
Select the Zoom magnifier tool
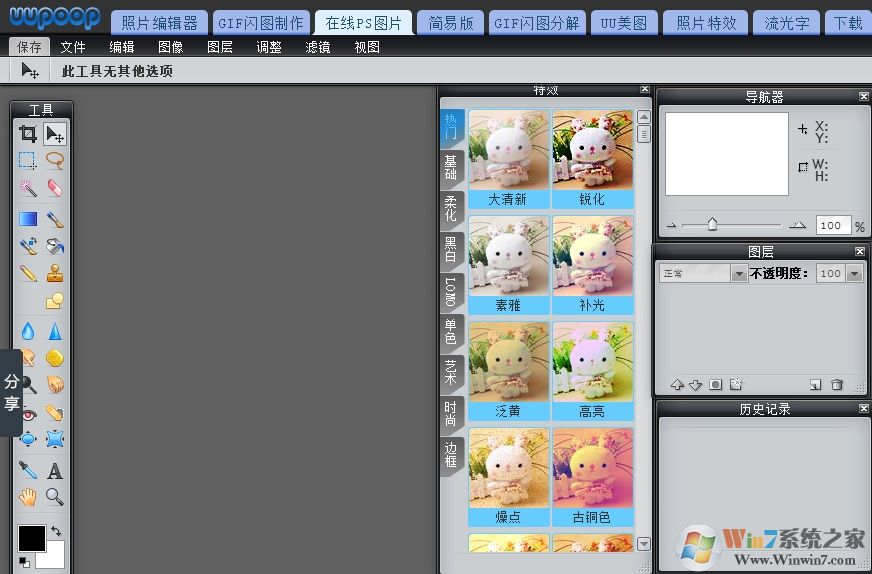(x=55, y=497)
